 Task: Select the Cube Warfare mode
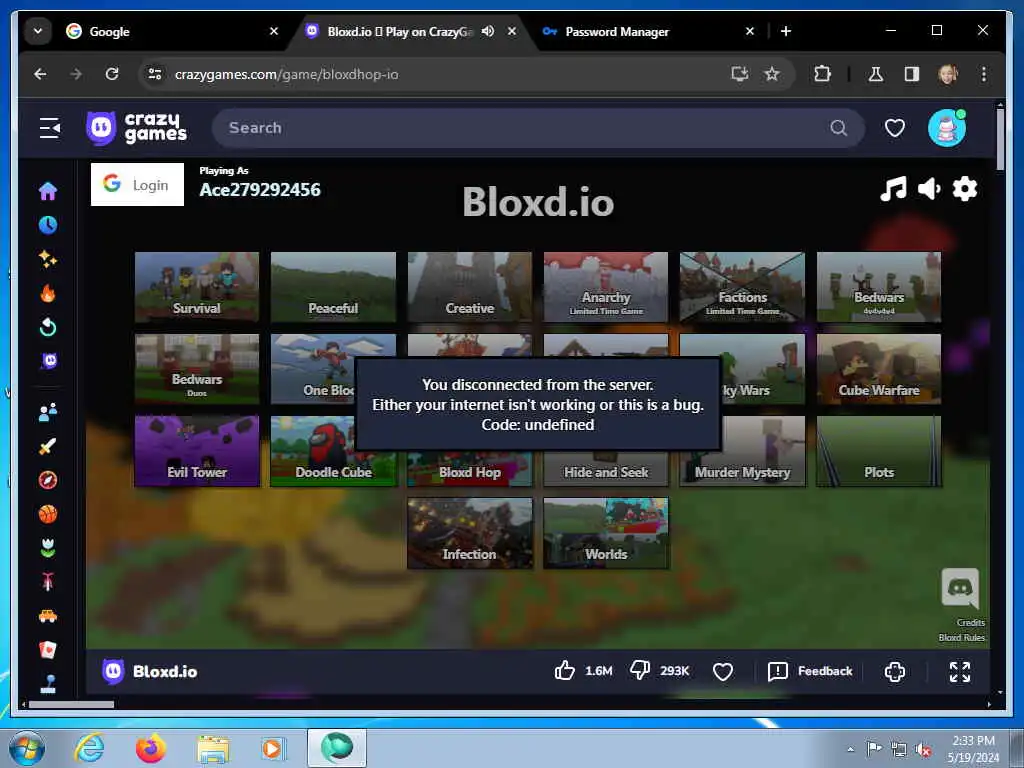[x=879, y=369]
